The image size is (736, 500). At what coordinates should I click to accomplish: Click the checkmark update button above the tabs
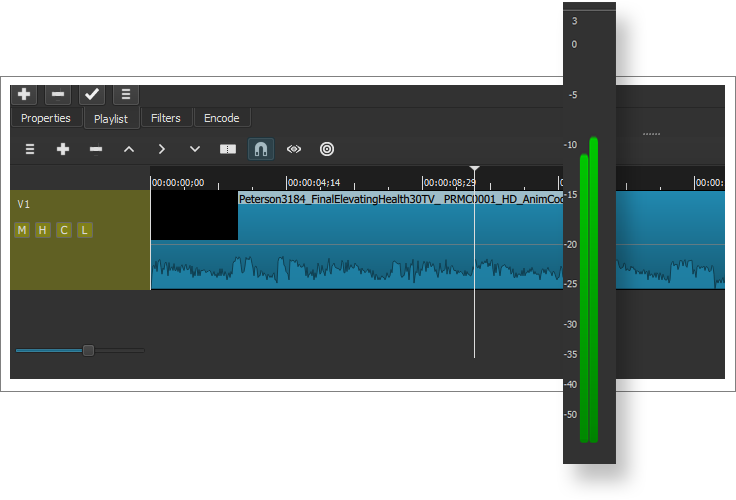click(92, 94)
